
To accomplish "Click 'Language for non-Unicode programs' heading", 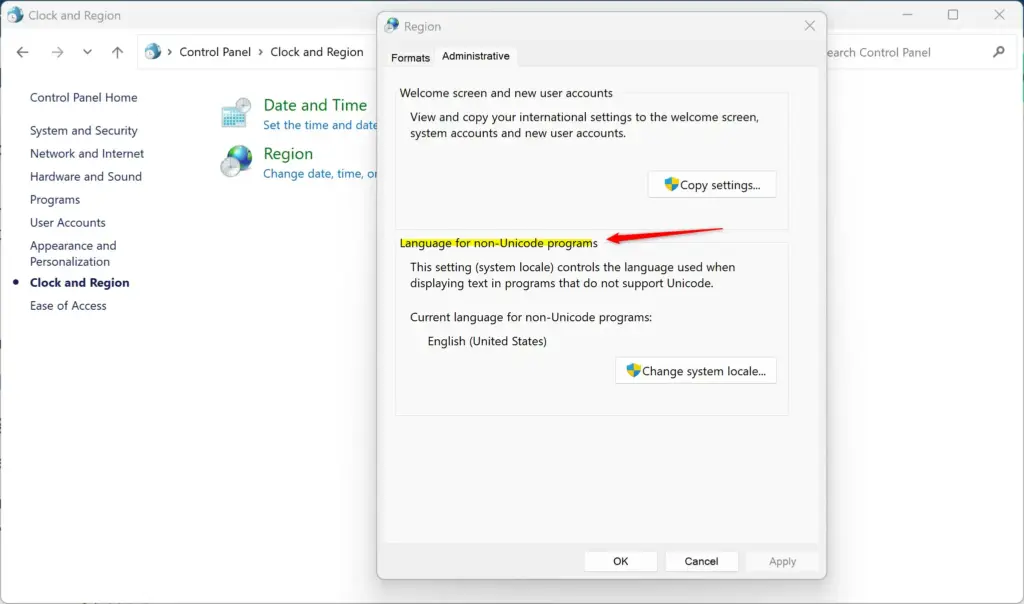I will 498,243.
